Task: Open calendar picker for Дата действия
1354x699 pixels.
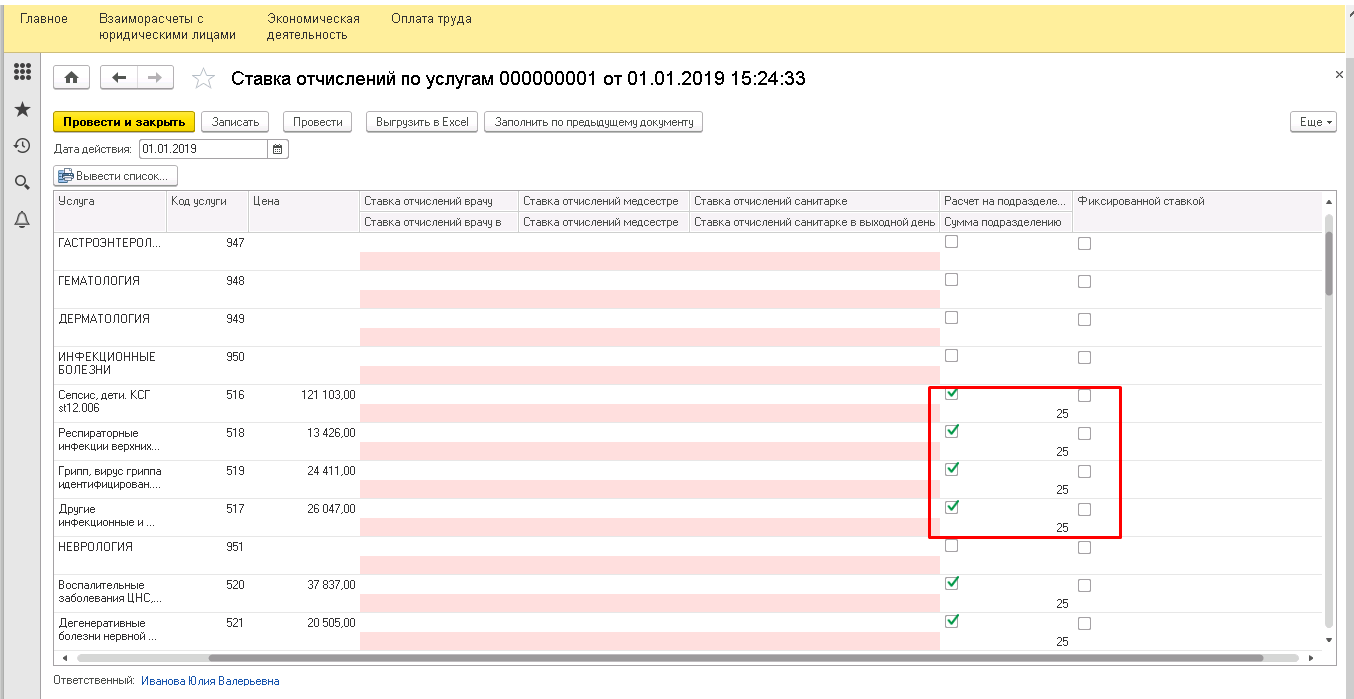Action: coord(278,149)
